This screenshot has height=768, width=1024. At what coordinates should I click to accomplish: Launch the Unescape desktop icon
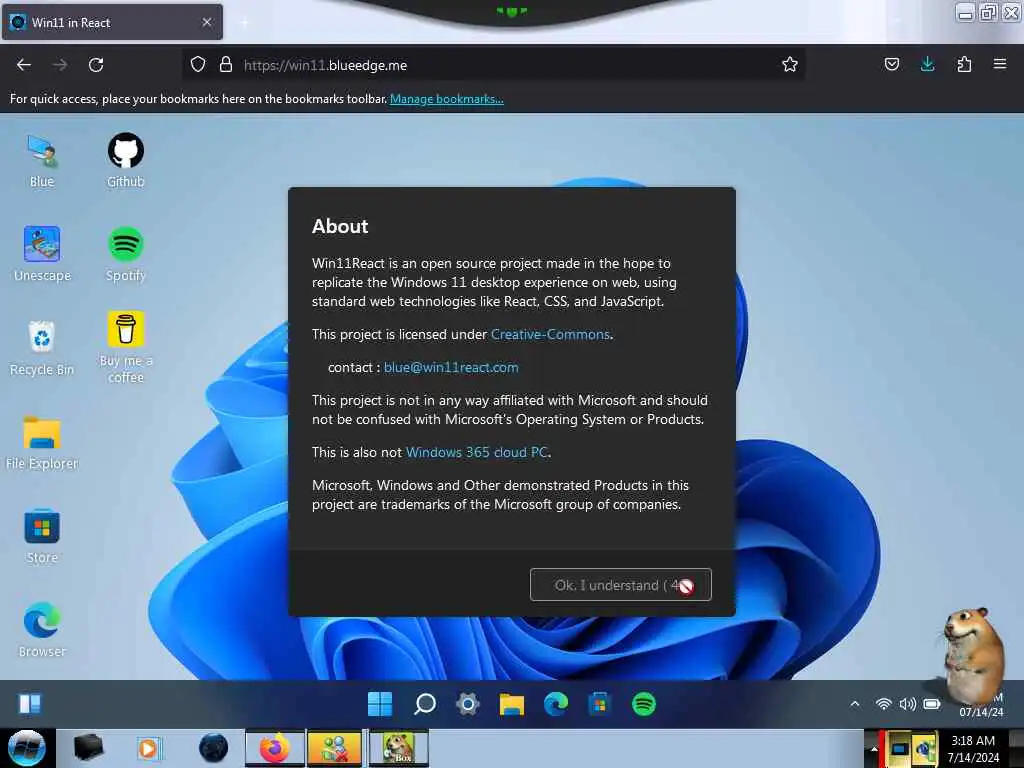tap(42, 253)
